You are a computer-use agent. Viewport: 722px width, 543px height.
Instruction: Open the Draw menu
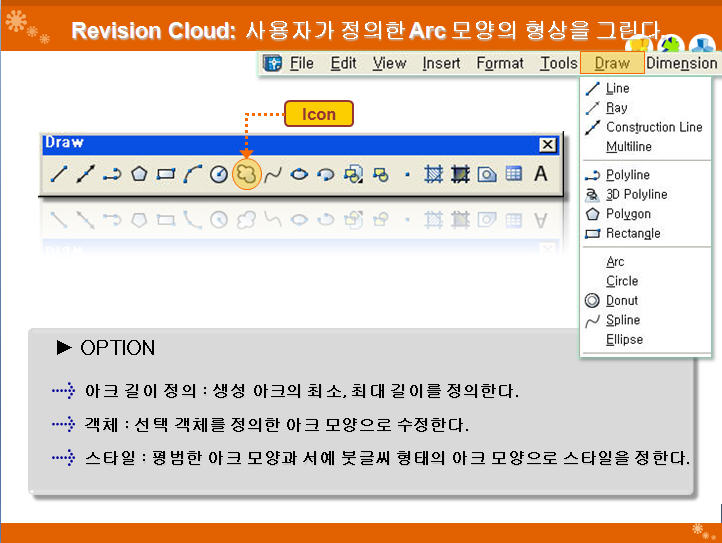pyautogui.click(x=612, y=63)
